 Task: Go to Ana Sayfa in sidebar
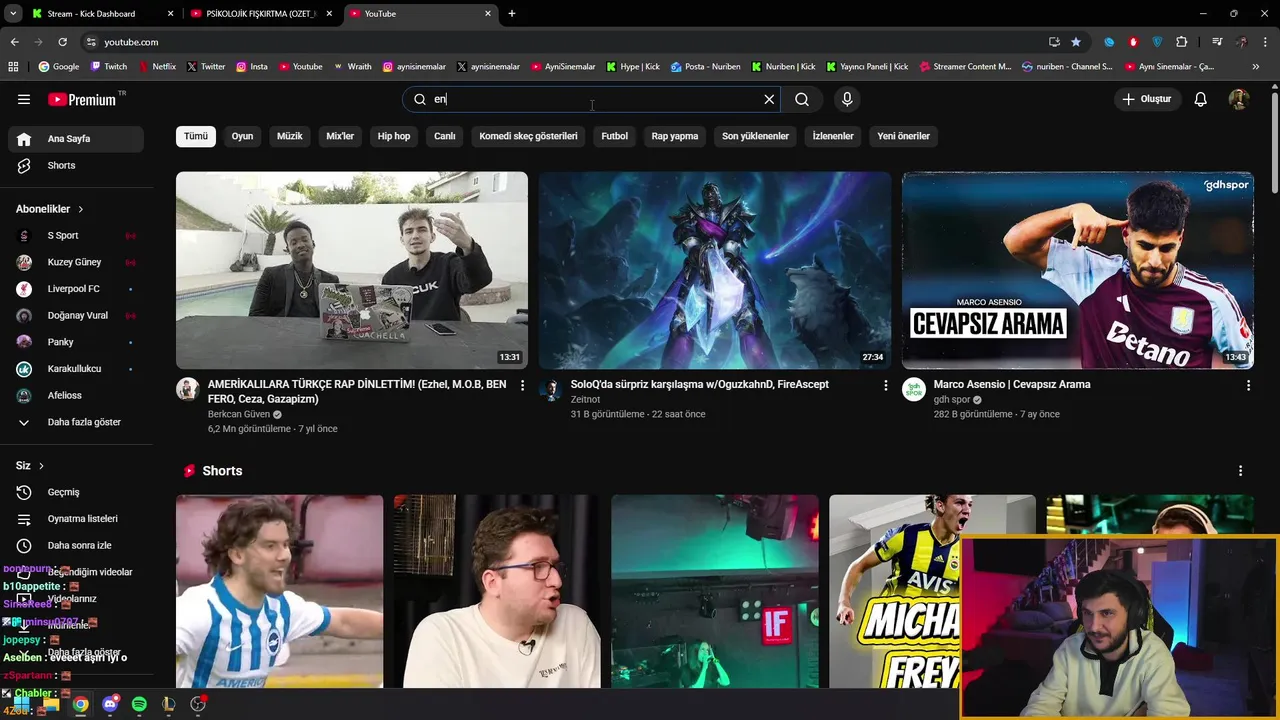76,139
